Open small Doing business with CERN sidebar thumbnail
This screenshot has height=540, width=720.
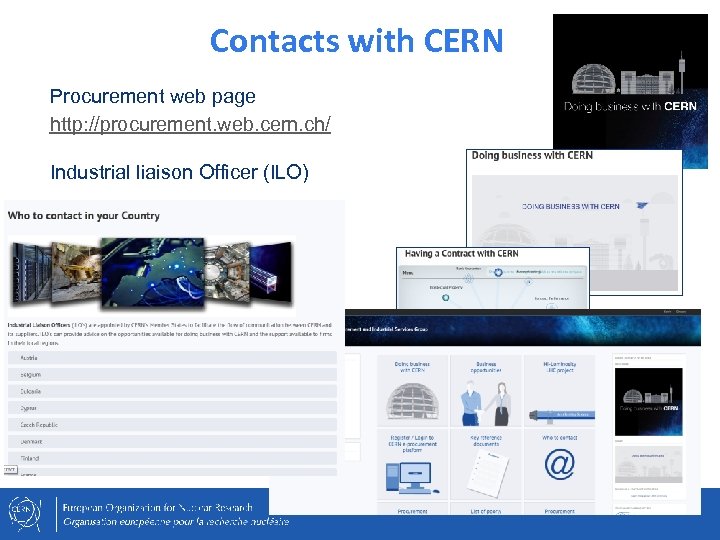648,402
